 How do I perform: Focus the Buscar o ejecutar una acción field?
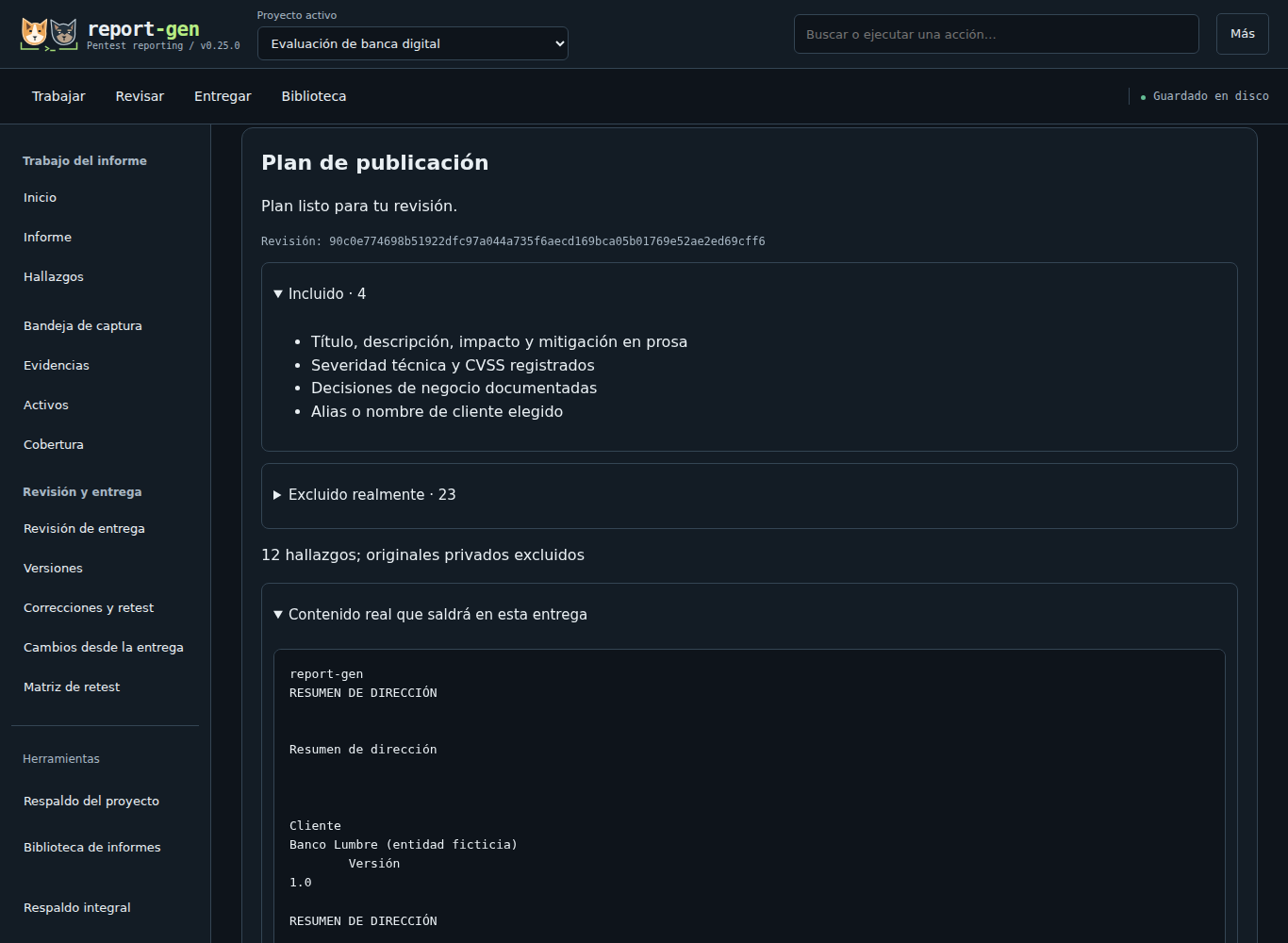click(x=997, y=34)
